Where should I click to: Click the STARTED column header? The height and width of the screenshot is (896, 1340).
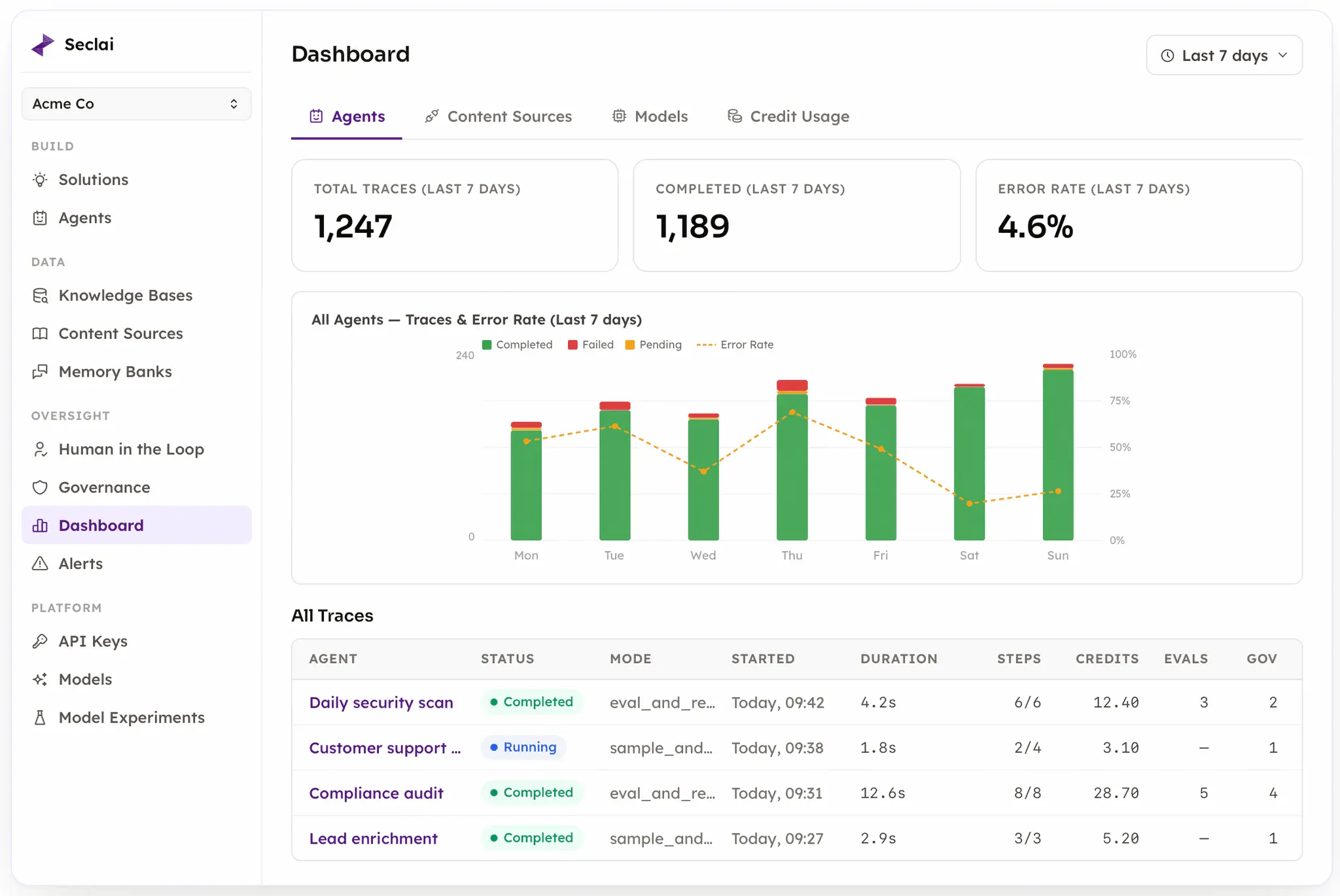(x=763, y=659)
